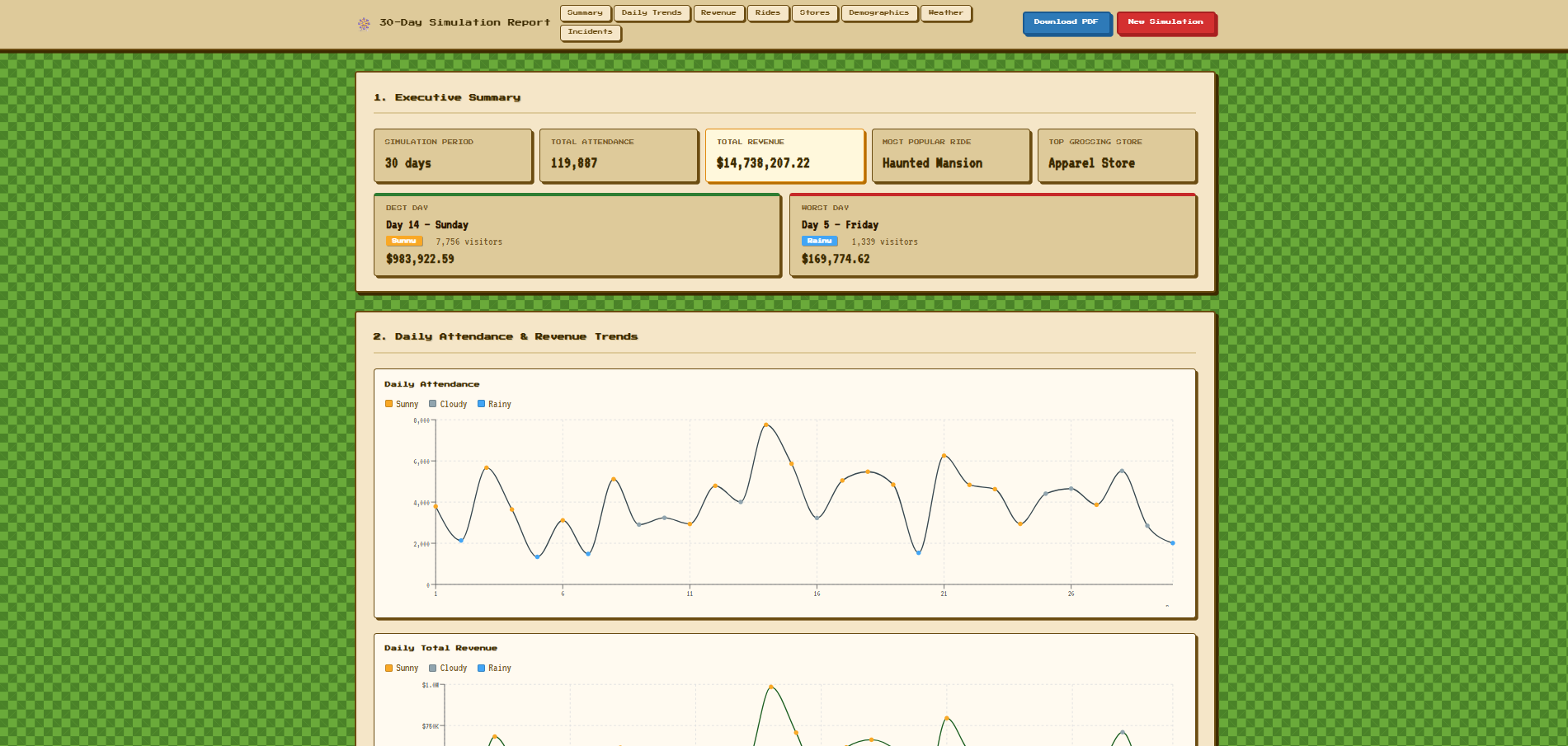Image resolution: width=1568 pixels, height=746 pixels.
Task: Switch to the Stores tab
Action: [x=815, y=13]
